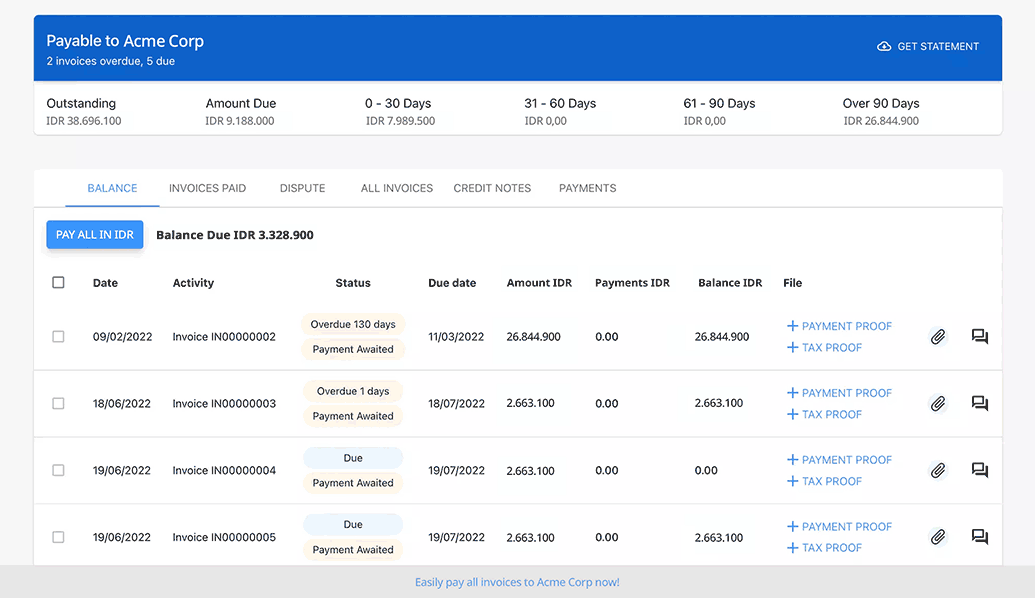The width and height of the screenshot is (1035, 598).
Task: Click the File column header
Action: pos(792,282)
